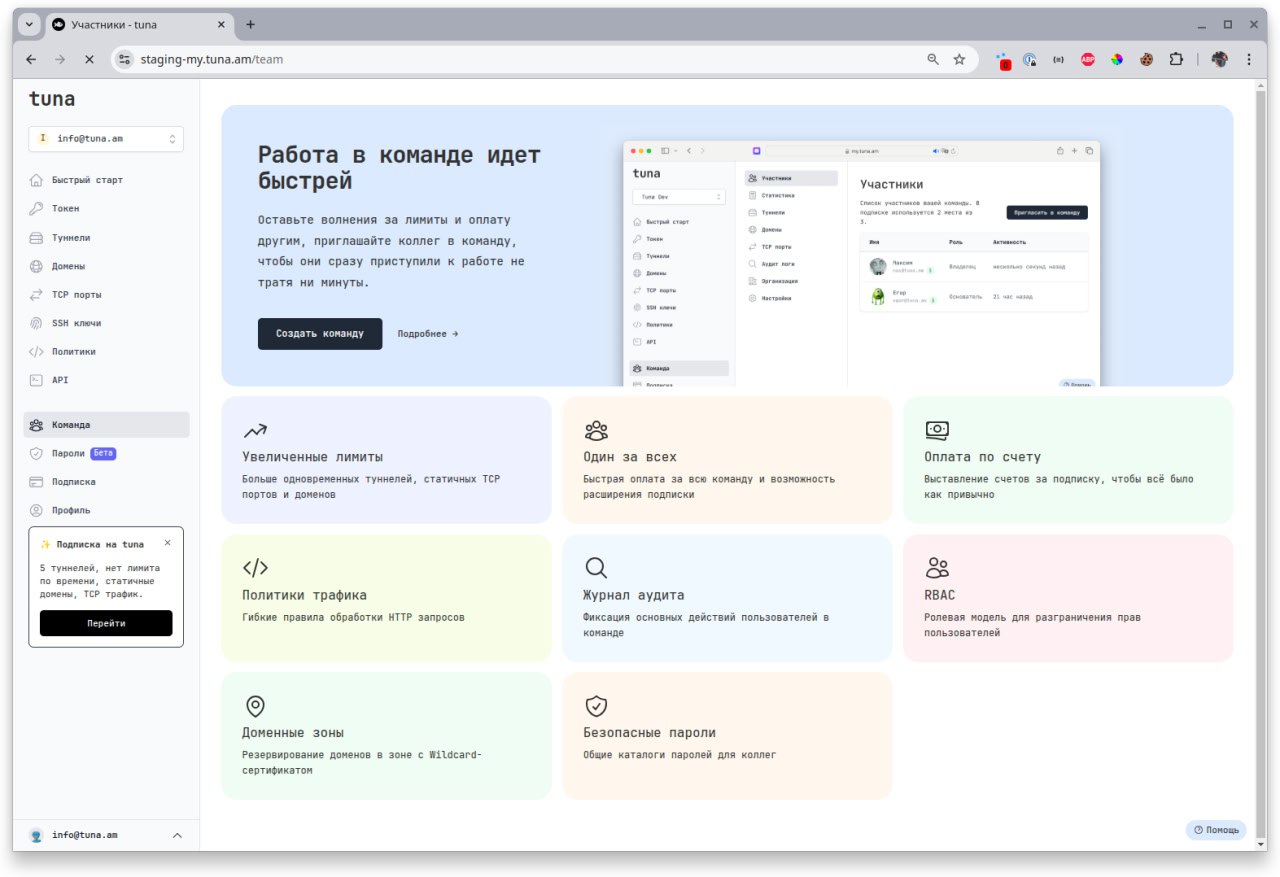Click the Туннели sidebar icon
Viewport: 1280px width, 877px height.
(x=36, y=238)
